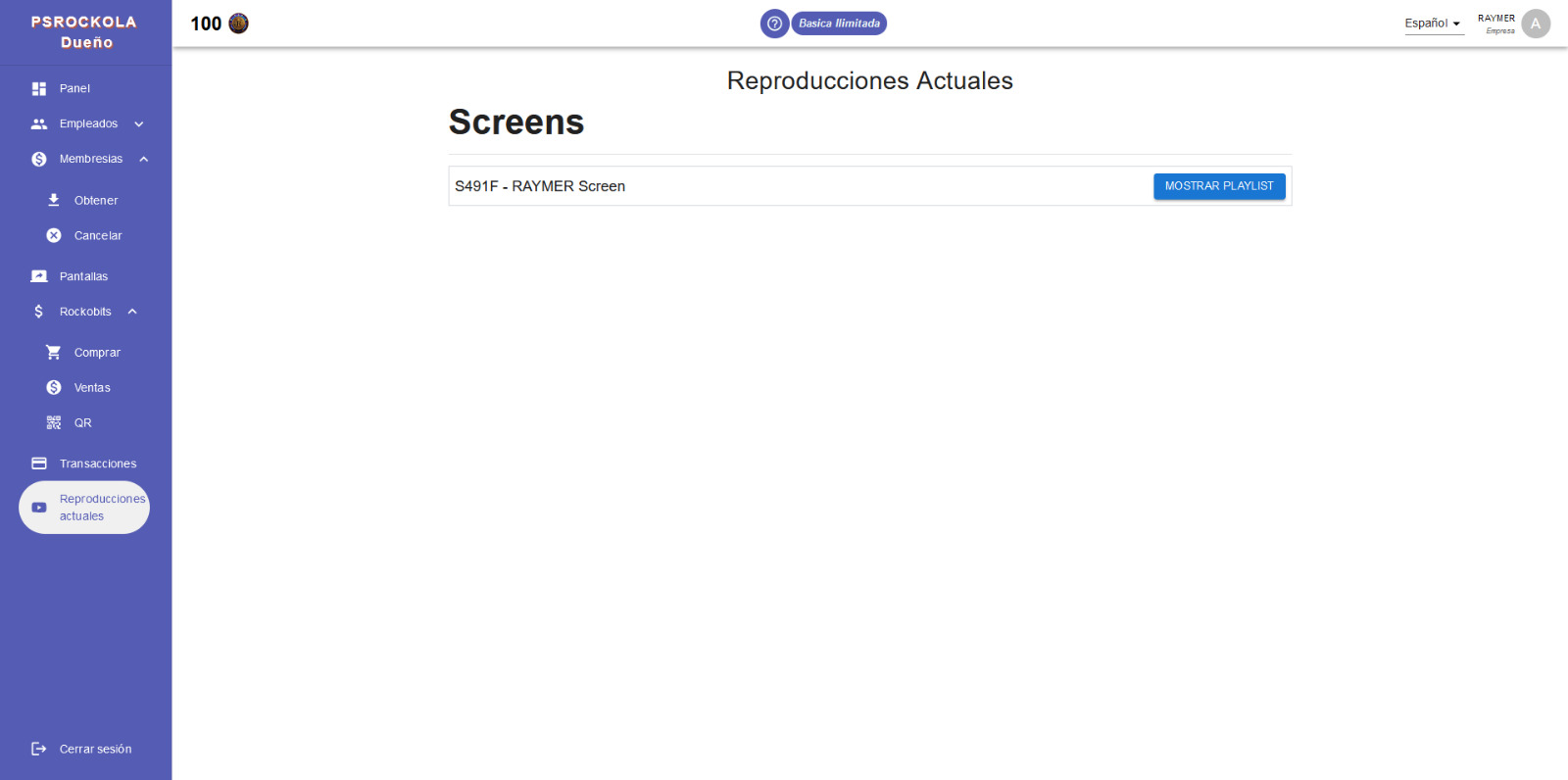Click the 100 rockobits balance

tap(206, 24)
